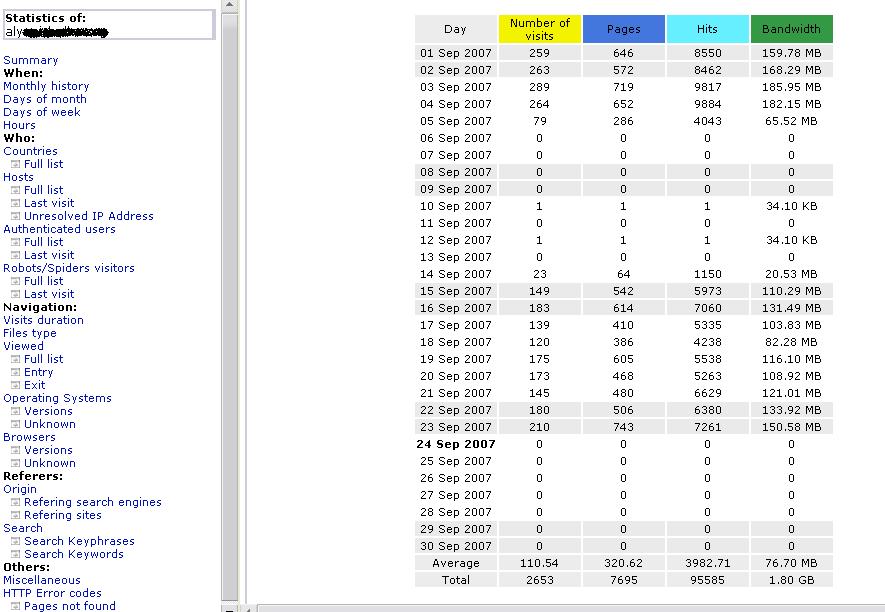Open the Browsers report
This screenshot has width=885, height=612.
click(x=29, y=436)
